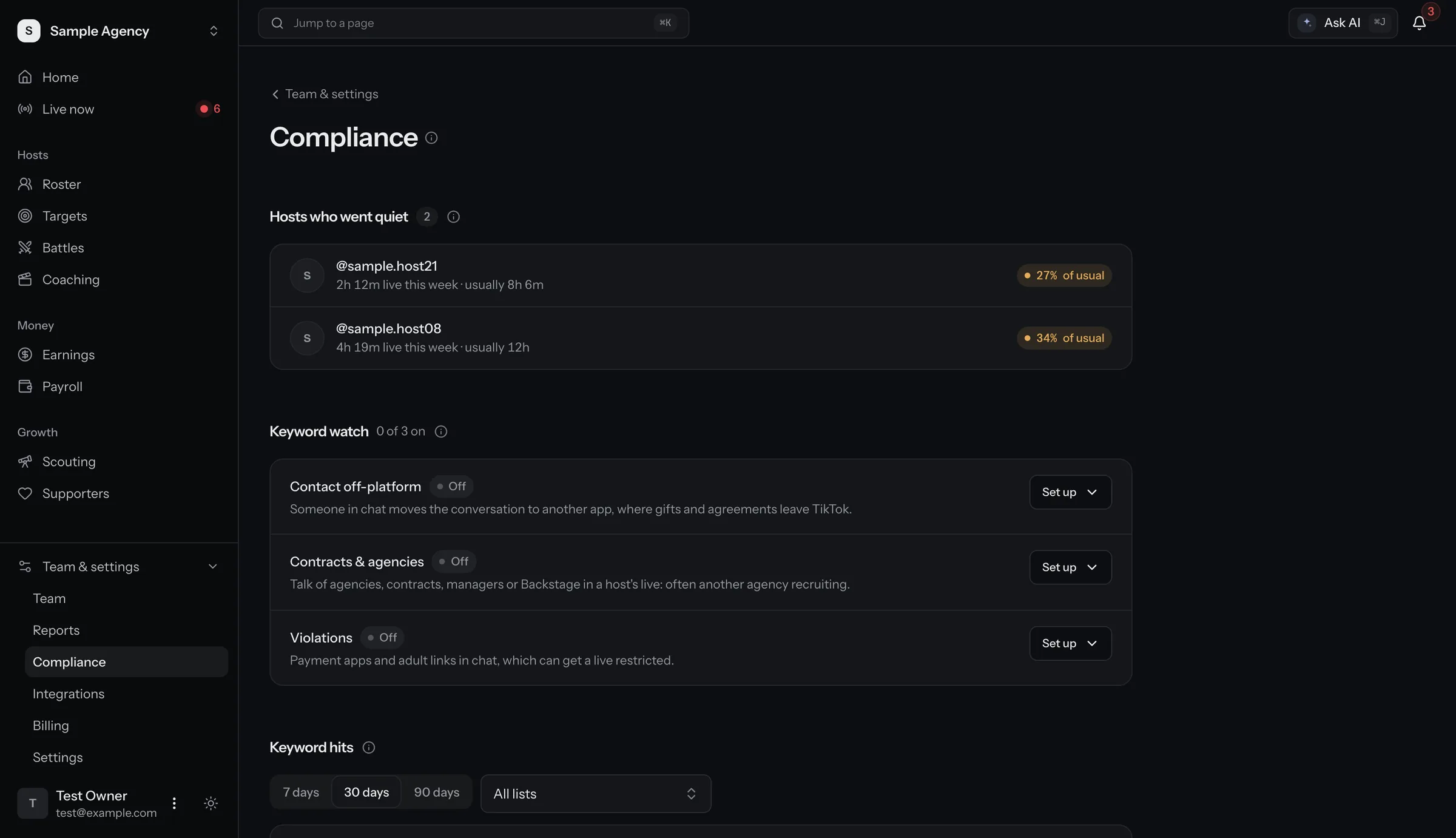Open the All lists dropdown
This screenshot has width=1456, height=838.
(x=595, y=794)
